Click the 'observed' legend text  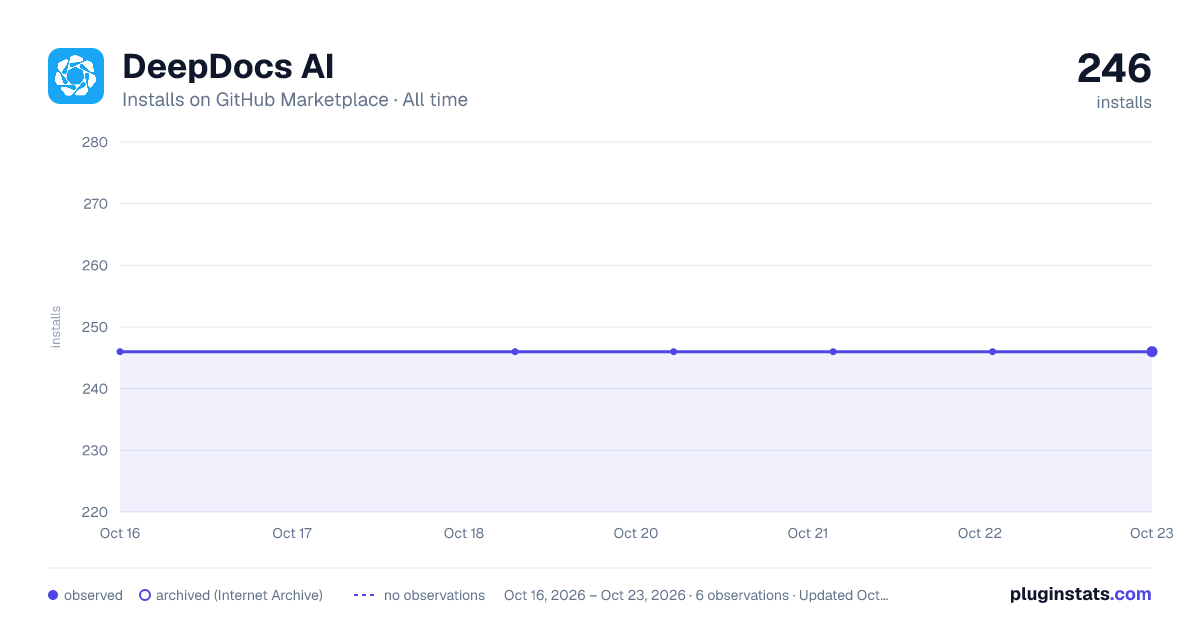click(93, 595)
